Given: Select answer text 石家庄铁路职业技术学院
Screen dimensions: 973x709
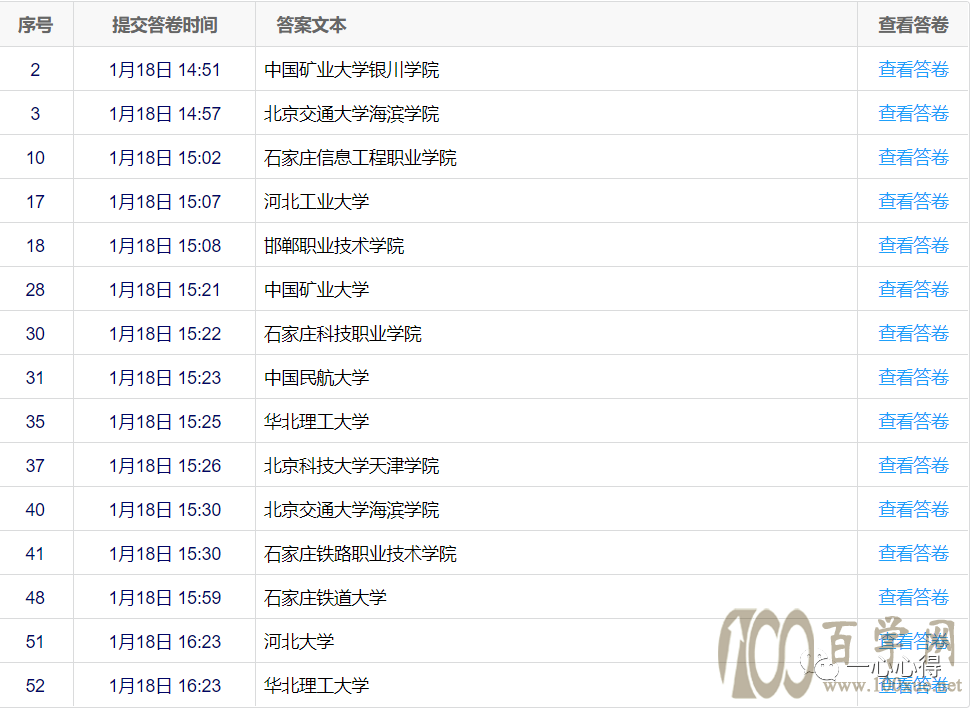Looking at the screenshot, I should point(360,554).
